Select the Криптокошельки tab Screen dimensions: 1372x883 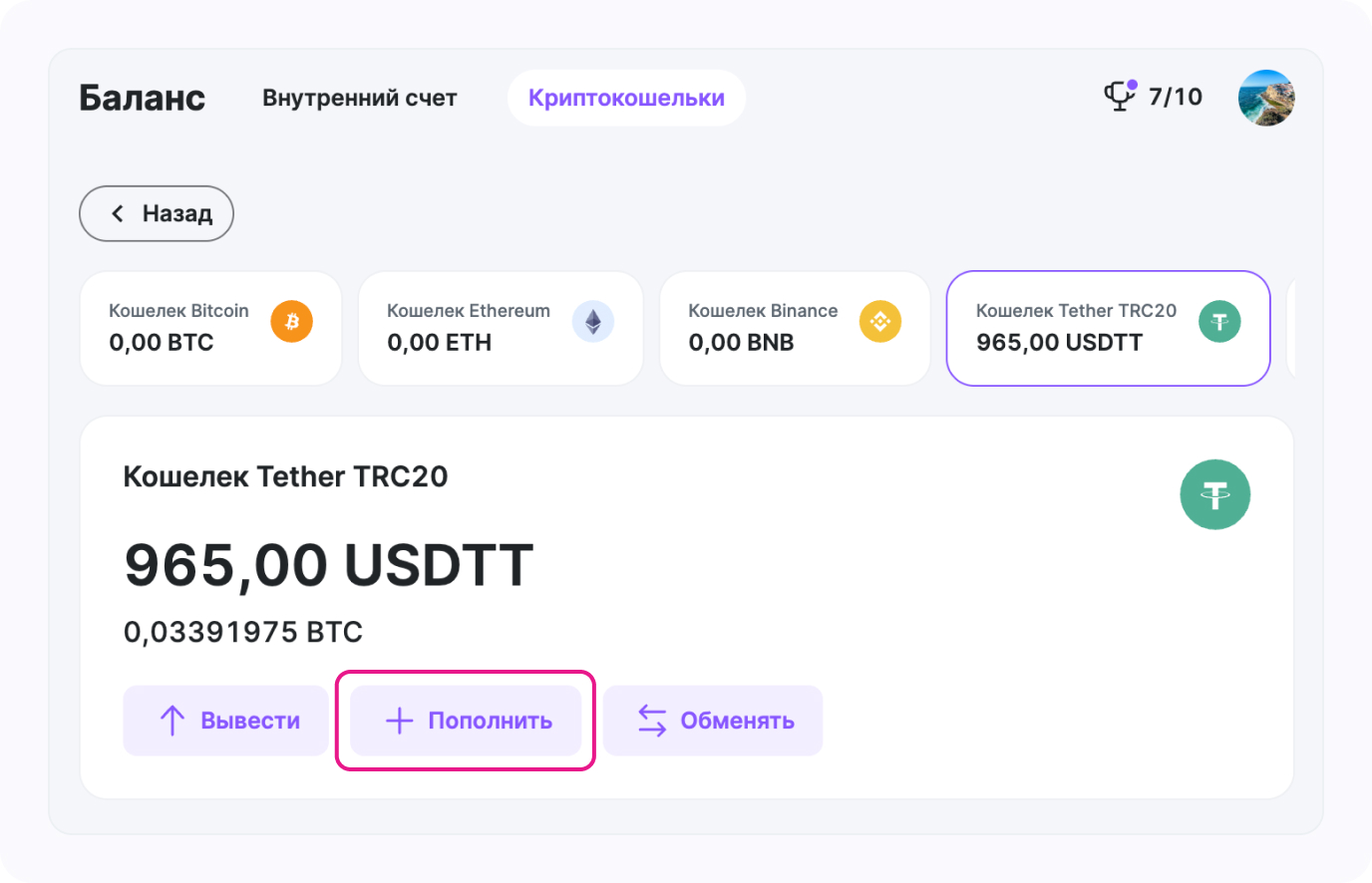pos(626,98)
